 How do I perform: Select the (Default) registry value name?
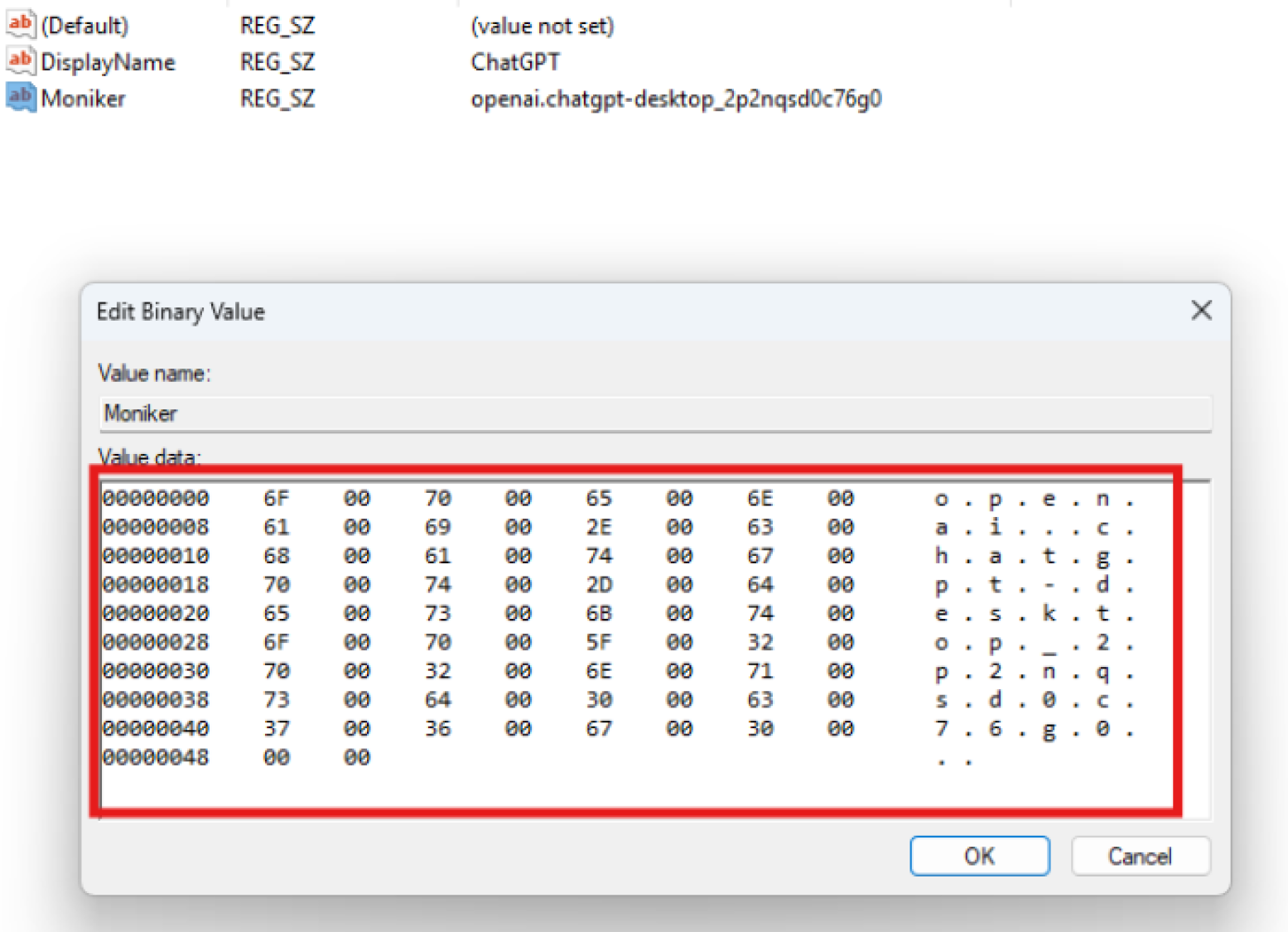click(x=84, y=26)
